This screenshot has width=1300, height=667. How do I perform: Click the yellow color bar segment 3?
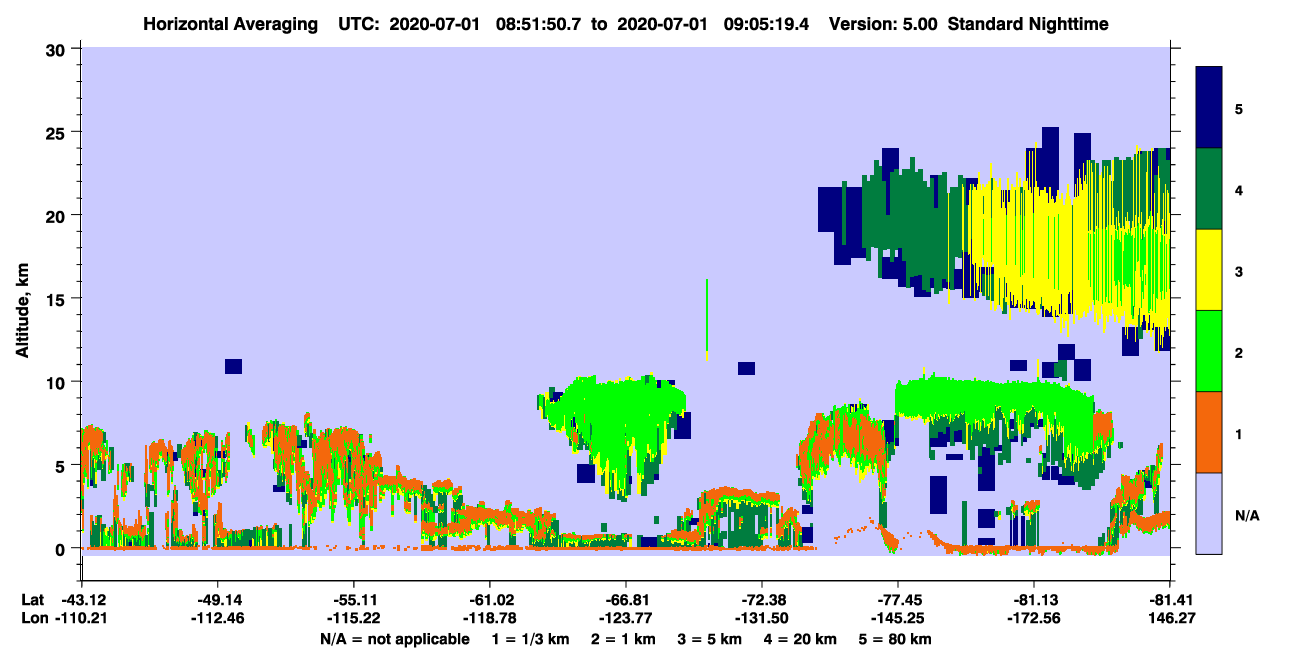click(x=1209, y=270)
